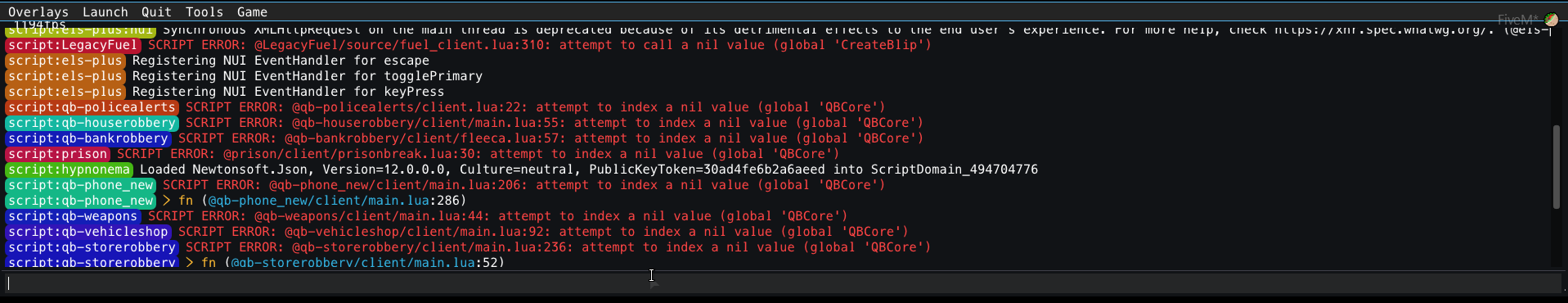Click the FiveM taco icon
This screenshot has width=1568, height=303.
1551,19
